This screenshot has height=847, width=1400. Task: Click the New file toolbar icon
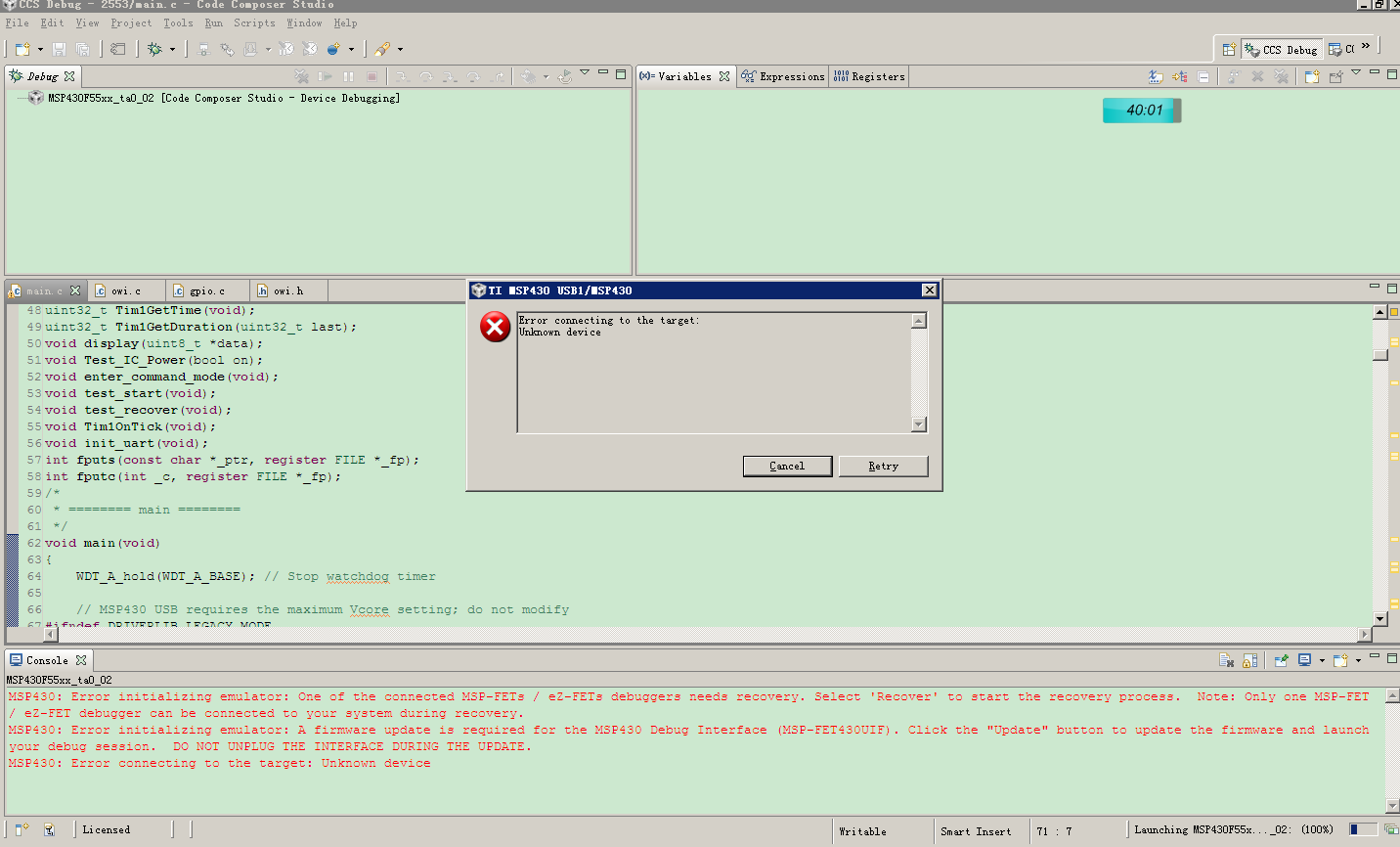click(22, 49)
